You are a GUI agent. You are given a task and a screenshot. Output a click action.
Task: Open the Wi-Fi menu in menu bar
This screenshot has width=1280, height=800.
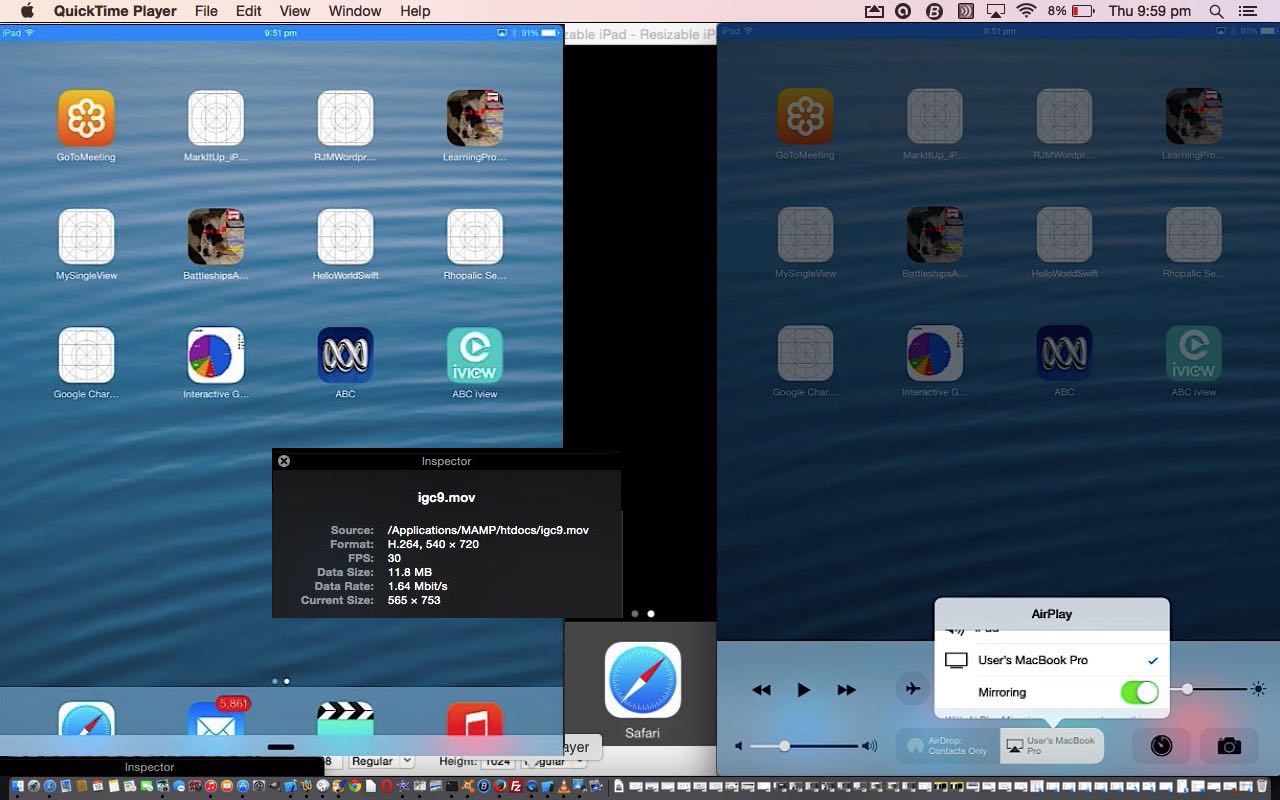pos(1026,11)
